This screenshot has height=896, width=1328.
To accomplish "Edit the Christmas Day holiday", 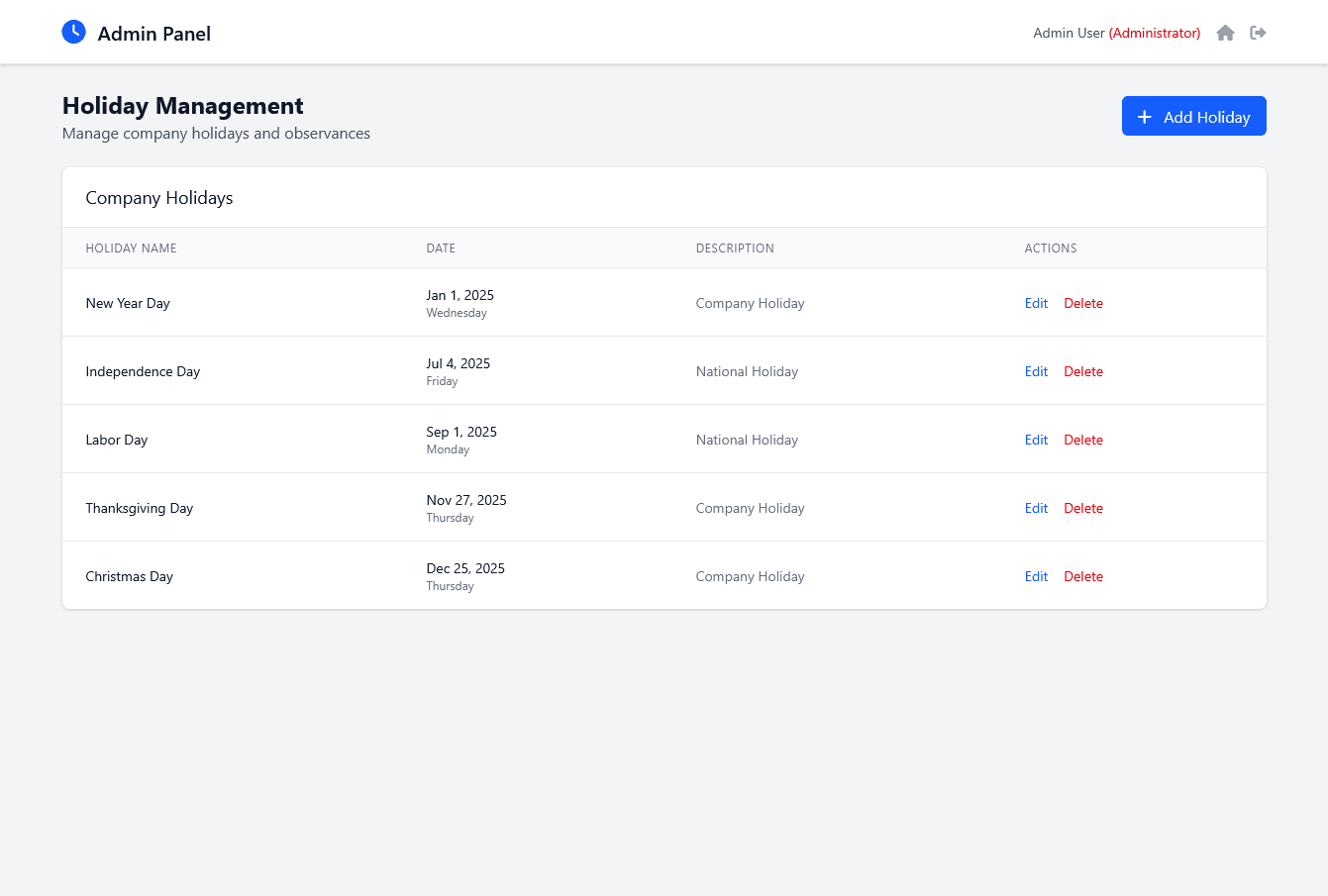I will pos(1036,576).
